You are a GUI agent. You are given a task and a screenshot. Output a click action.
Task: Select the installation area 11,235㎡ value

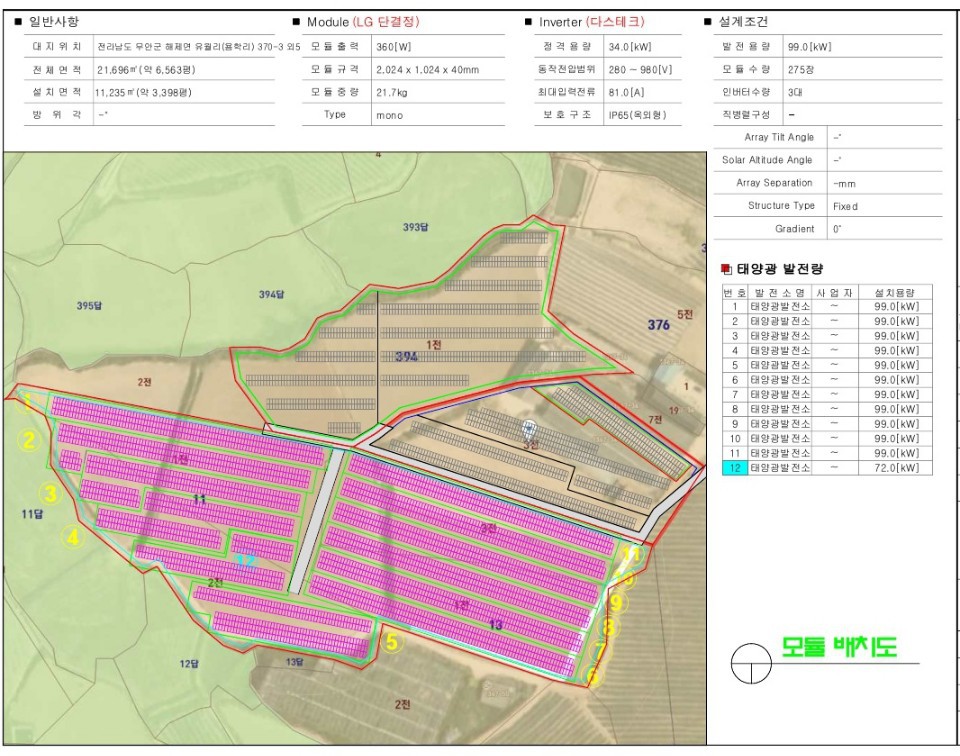(x=143, y=92)
